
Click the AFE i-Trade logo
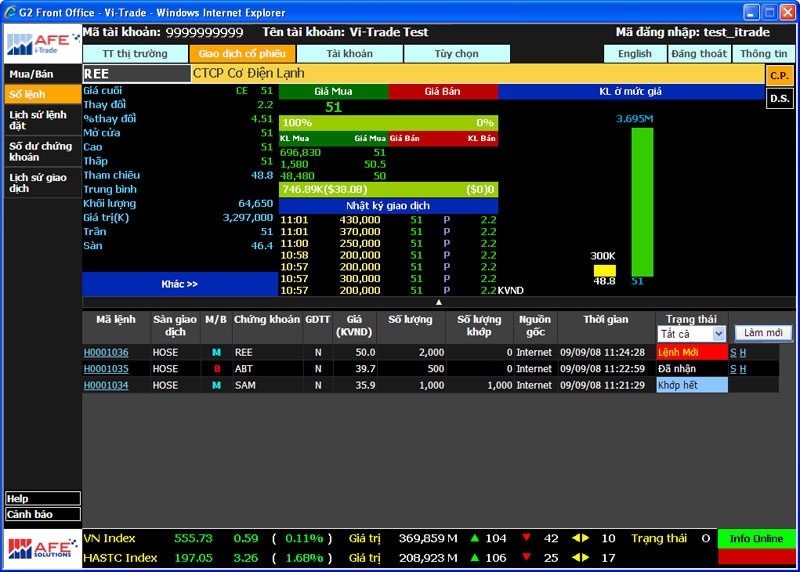pyautogui.click(x=42, y=44)
